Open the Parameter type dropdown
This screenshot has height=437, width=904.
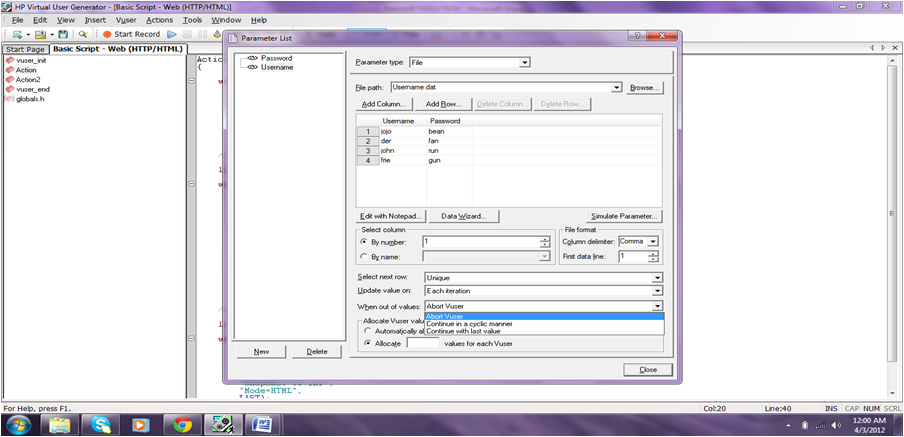[524, 62]
